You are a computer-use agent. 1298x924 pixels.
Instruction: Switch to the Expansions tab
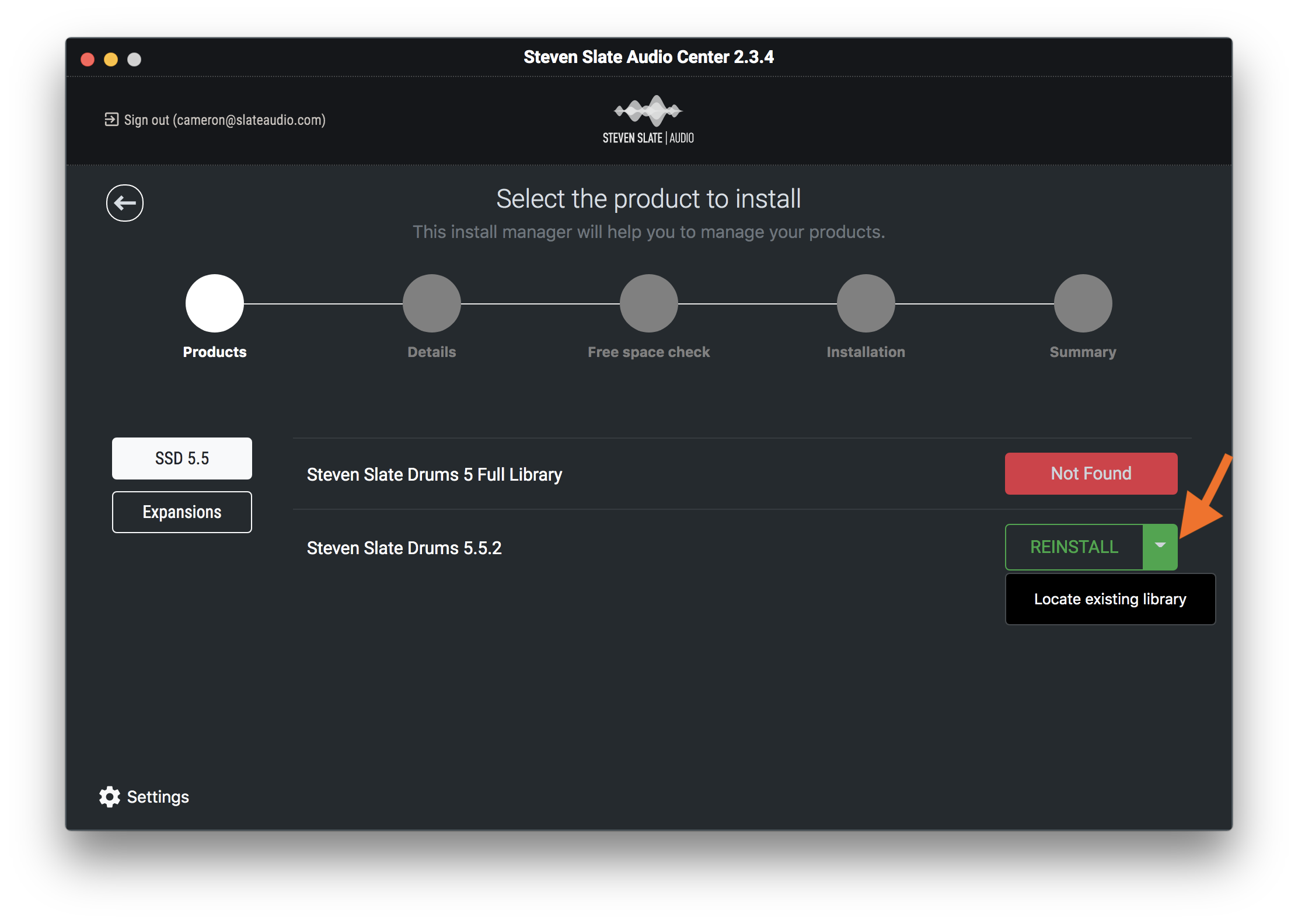coord(182,512)
